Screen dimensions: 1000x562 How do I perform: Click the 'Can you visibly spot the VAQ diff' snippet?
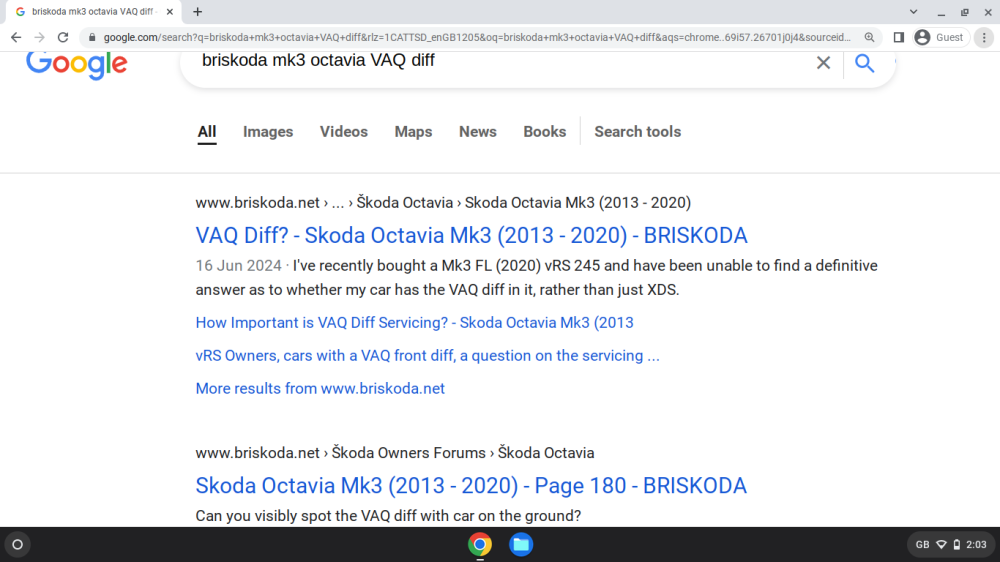click(x=388, y=515)
